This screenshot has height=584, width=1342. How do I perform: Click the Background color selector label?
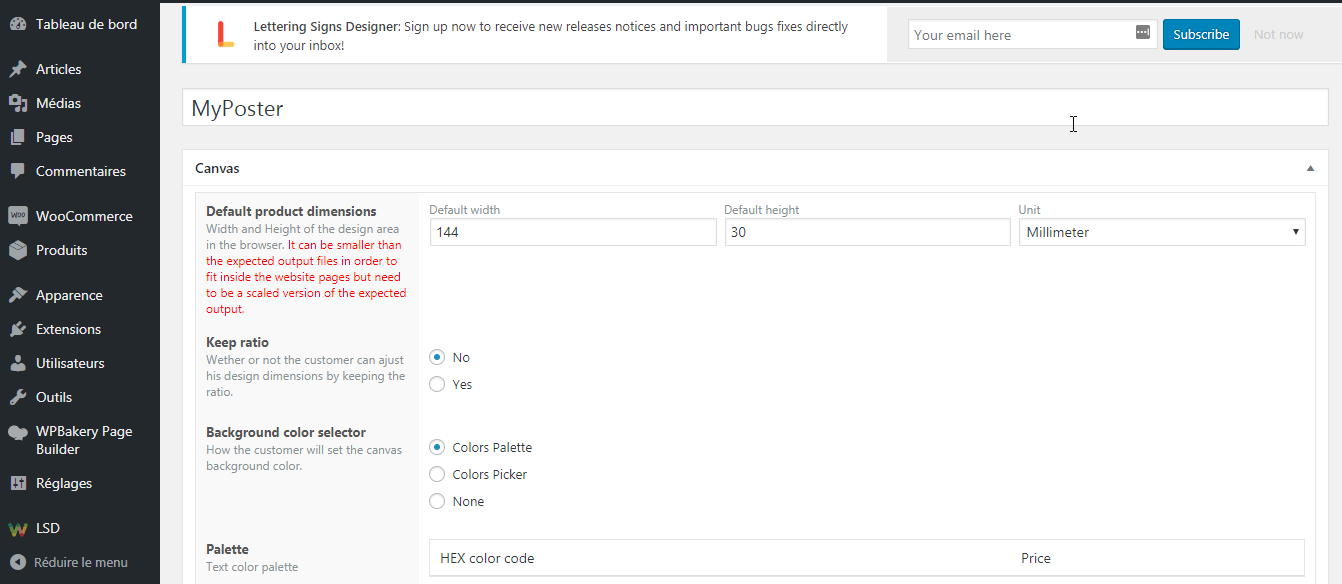click(286, 432)
